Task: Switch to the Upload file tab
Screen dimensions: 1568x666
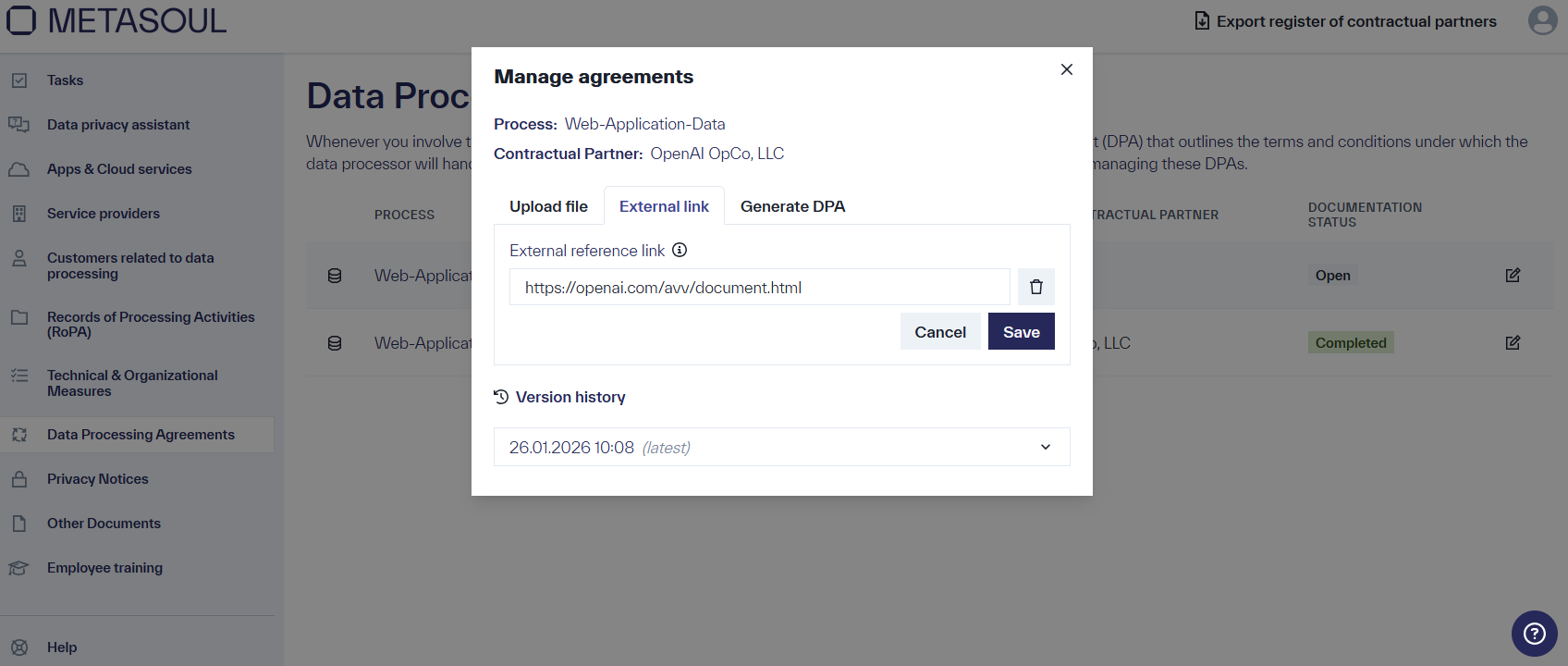Action: pyautogui.click(x=548, y=205)
